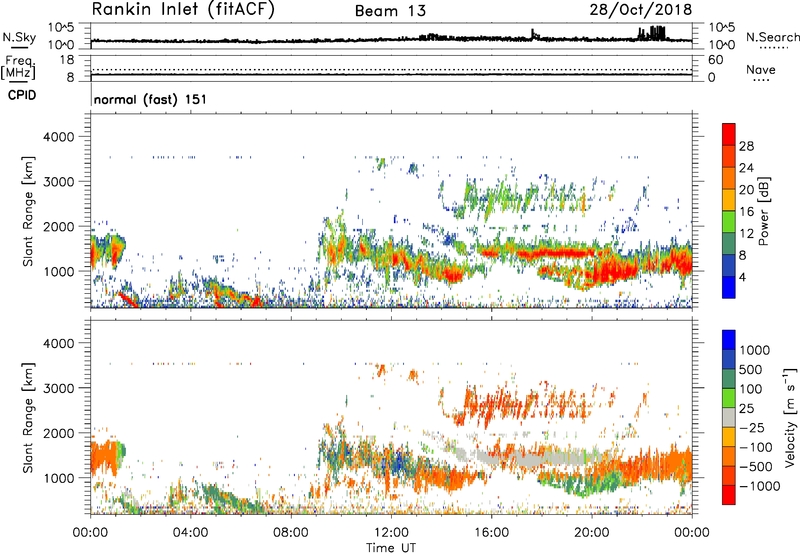
Task: Pick the red bottom segment of the velocity colorbar
Action: [729, 495]
